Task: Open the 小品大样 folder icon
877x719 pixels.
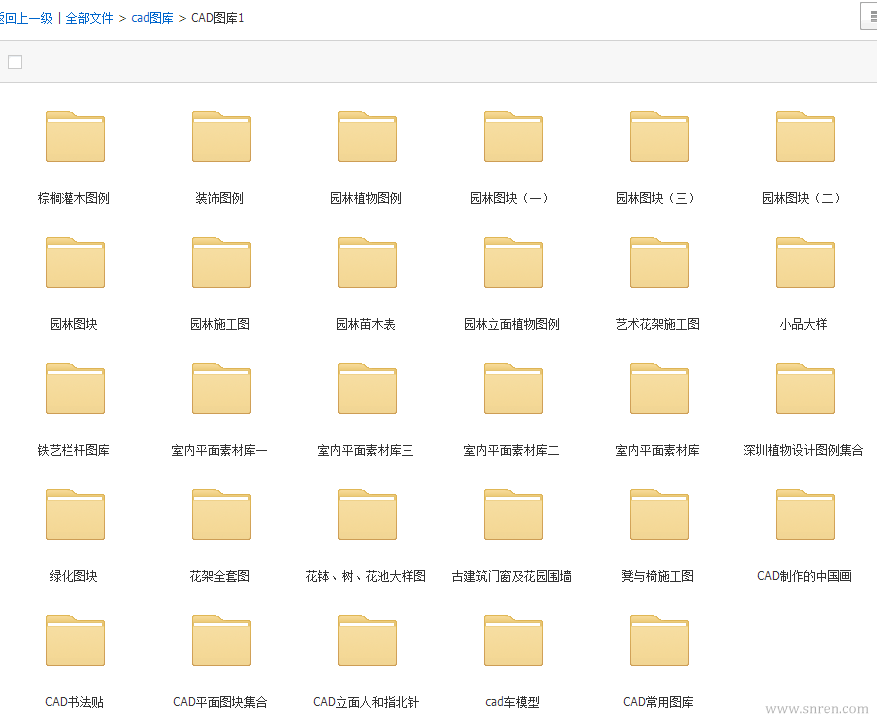Action: [x=805, y=263]
